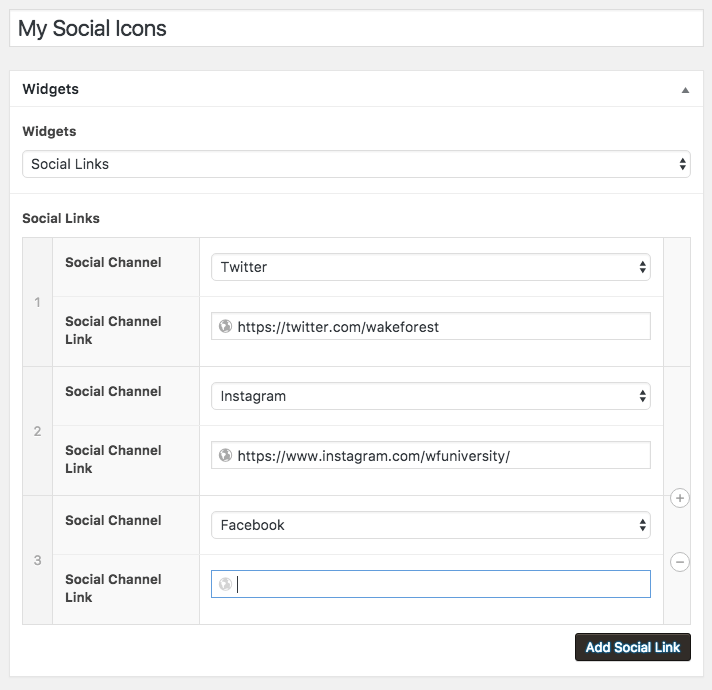The height and width of the screenshot is (690, 712).
Task: Click globe icon in Twitter link field
Action: (x=225, y=326)
